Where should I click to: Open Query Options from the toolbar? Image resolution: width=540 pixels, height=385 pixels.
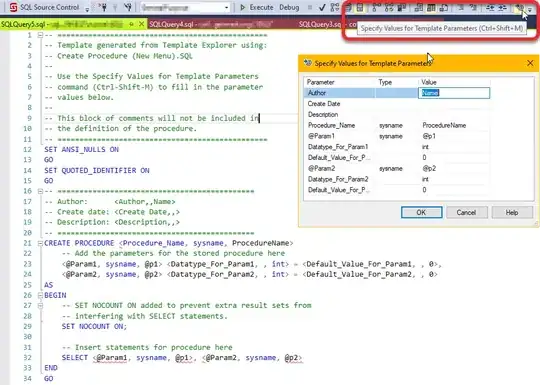pos(348,7)
